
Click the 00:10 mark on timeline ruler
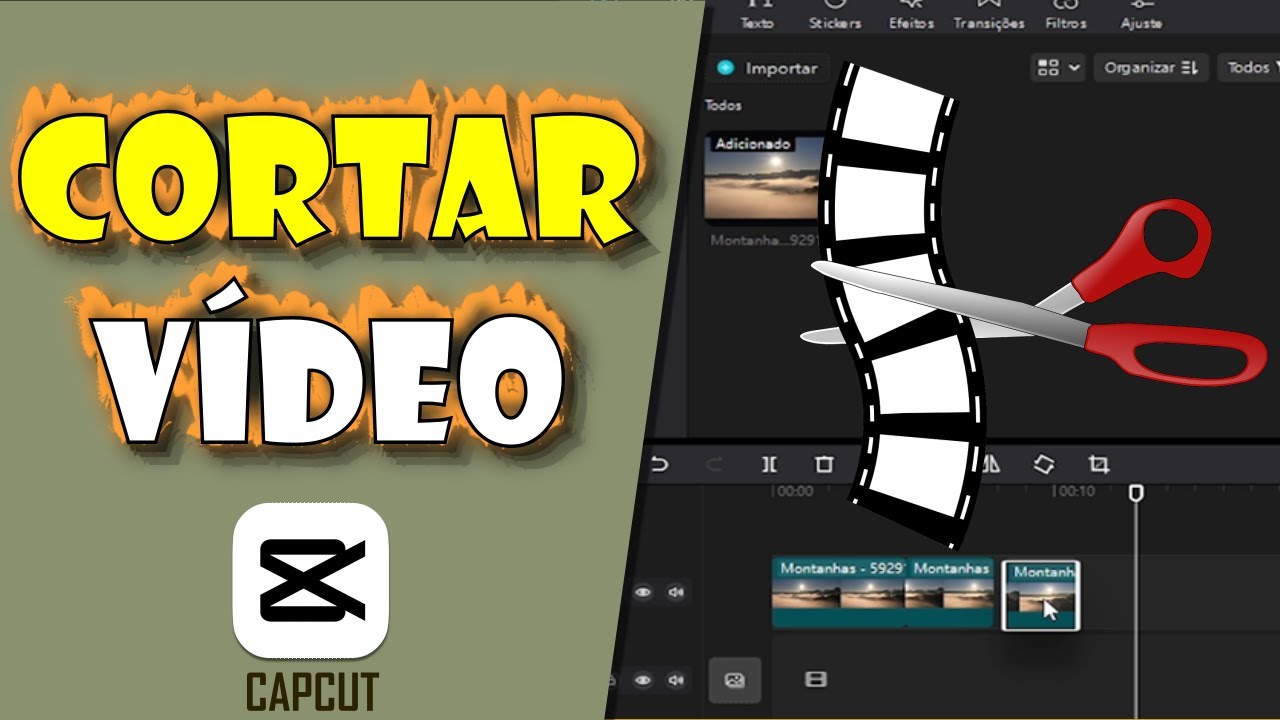1076,491
